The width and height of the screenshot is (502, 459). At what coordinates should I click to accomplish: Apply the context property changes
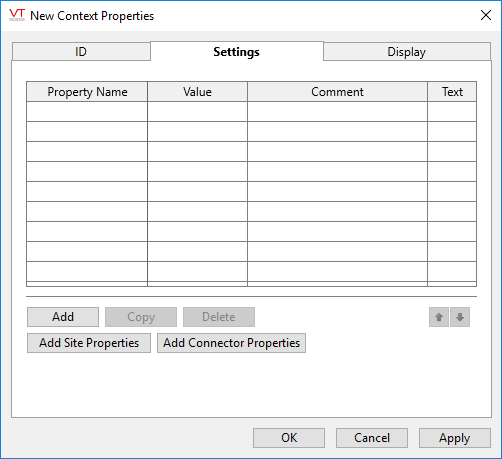click(x=455, y=438)
